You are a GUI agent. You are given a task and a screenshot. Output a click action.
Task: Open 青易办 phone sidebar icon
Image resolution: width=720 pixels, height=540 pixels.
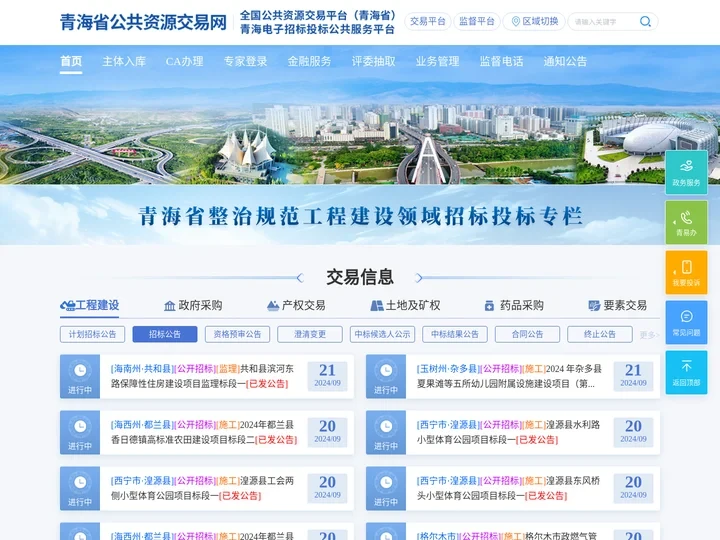686,217
